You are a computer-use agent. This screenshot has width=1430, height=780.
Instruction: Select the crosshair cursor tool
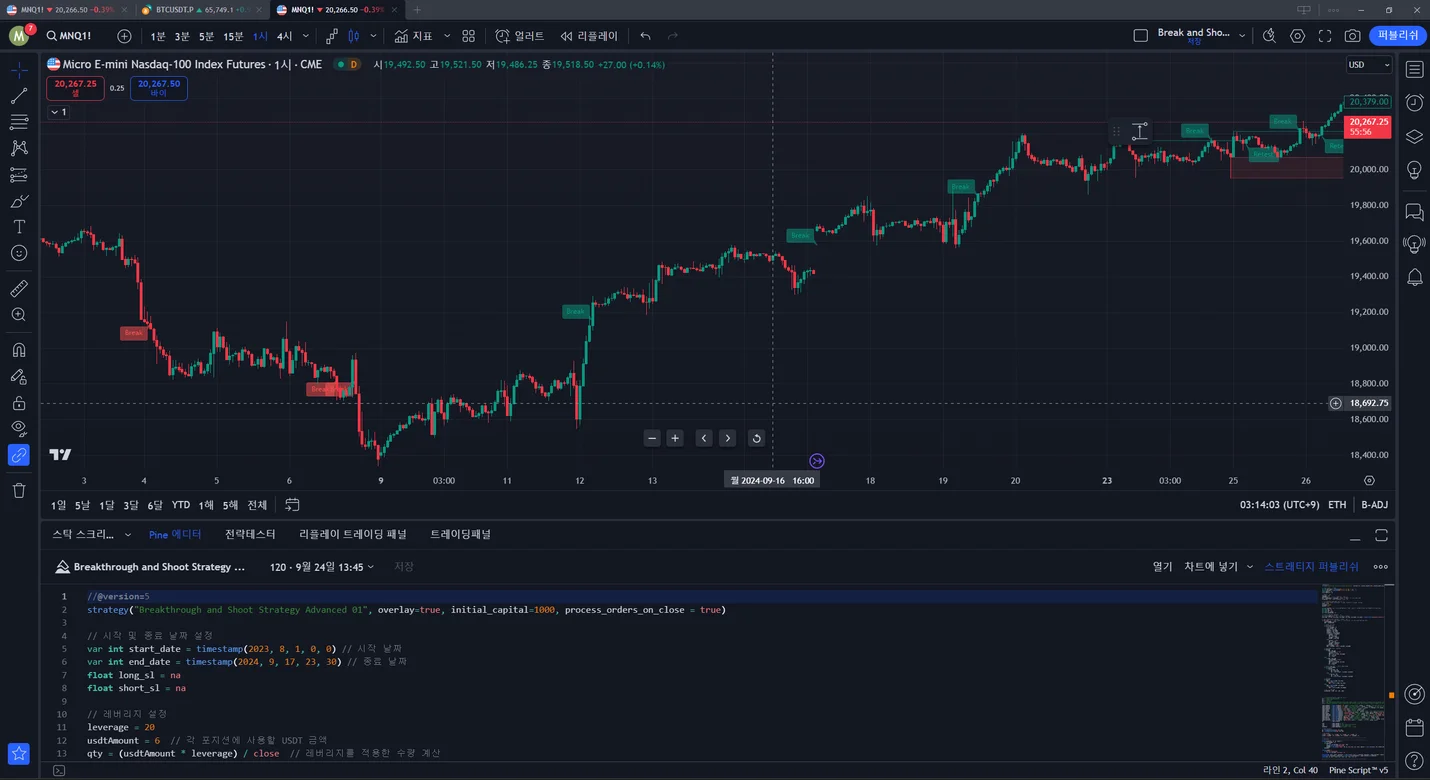(19, 70)
